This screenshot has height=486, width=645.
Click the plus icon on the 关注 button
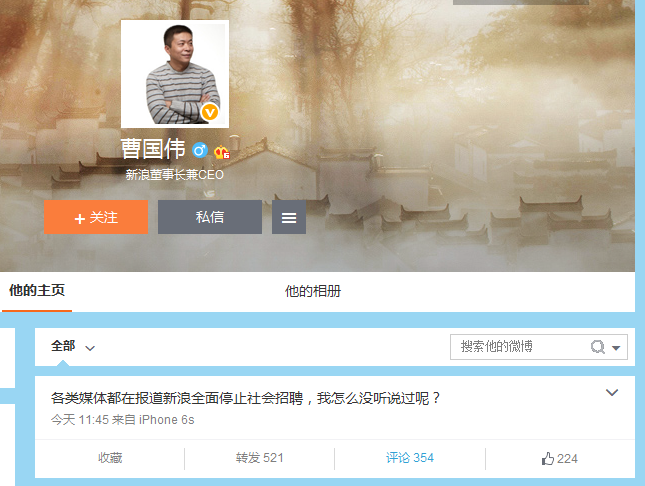[80, 218]
